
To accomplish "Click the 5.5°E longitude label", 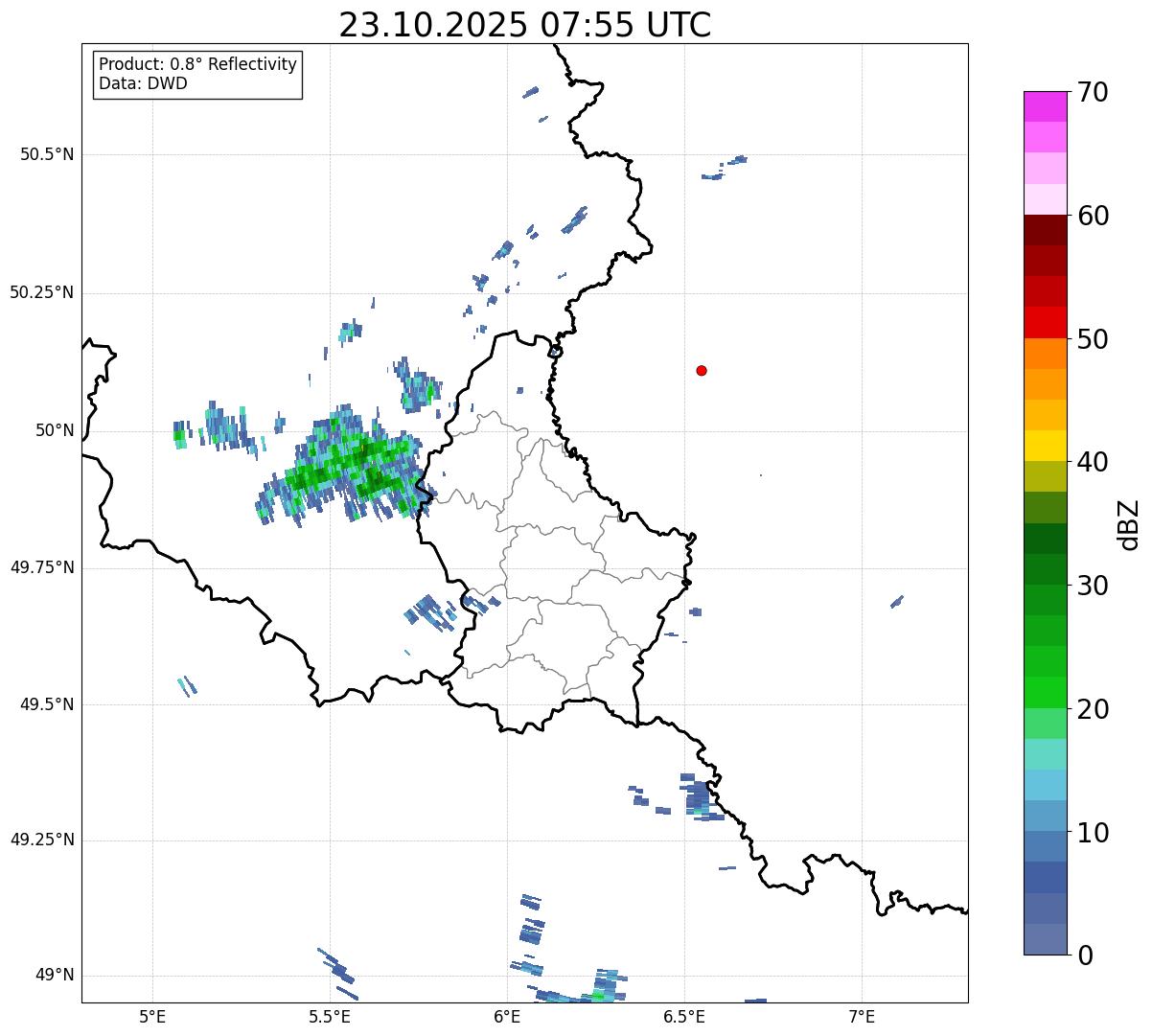I will point(330,1017).
